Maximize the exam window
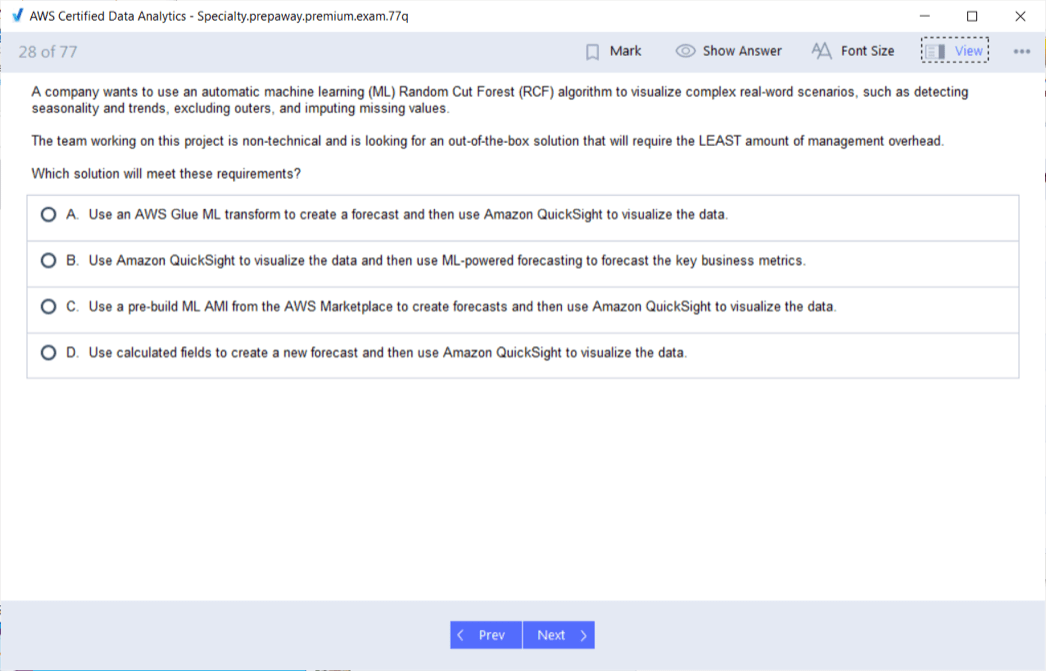 (x=972, y=16)
